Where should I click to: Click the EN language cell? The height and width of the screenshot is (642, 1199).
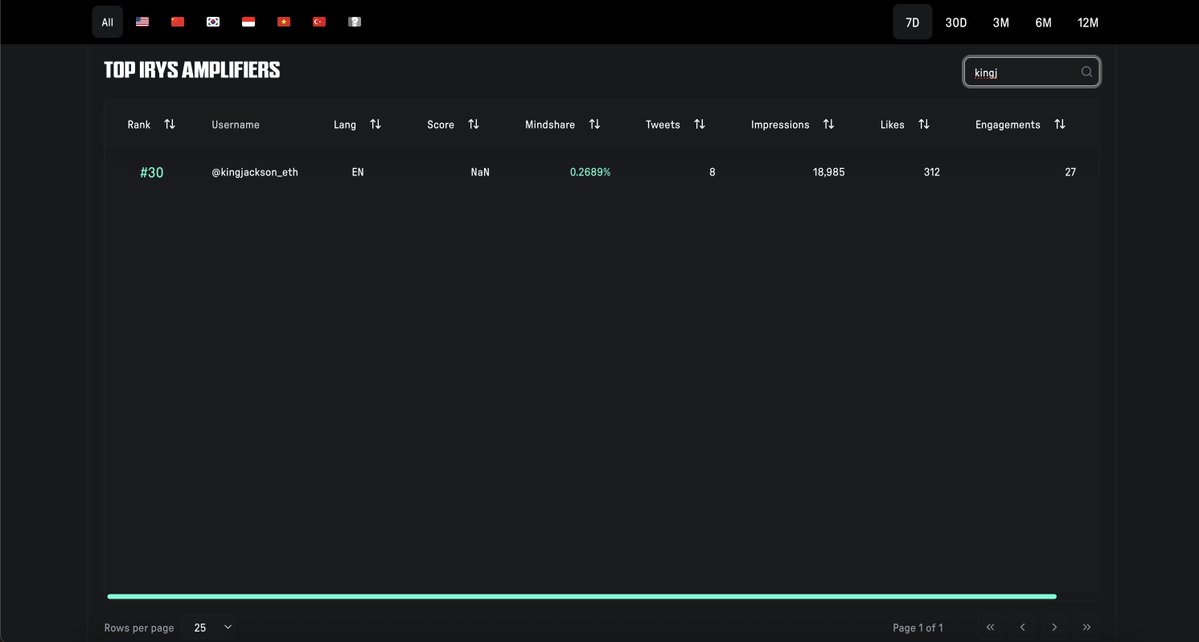pos(358,173)
